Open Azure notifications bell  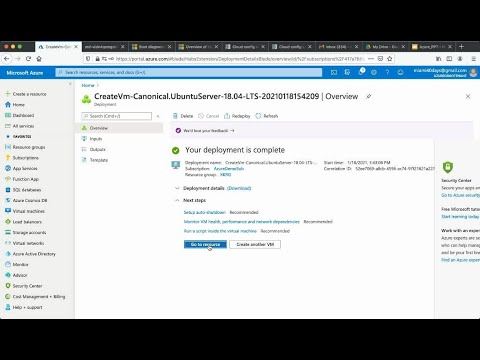[361, 72]
